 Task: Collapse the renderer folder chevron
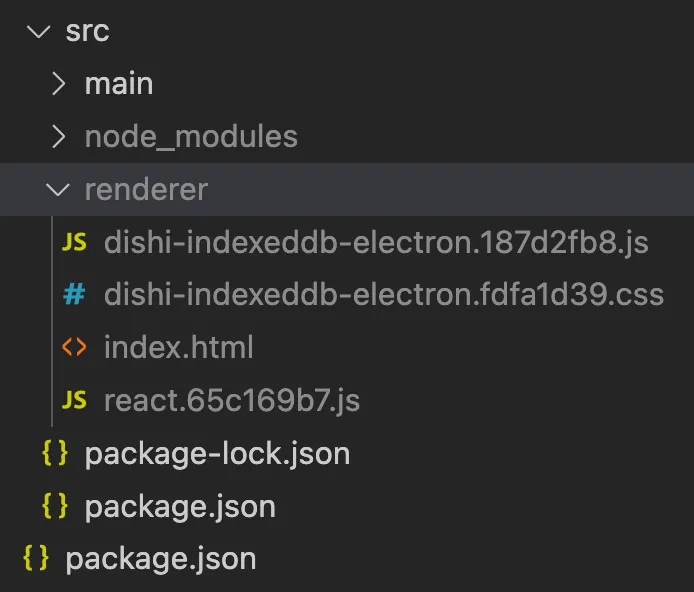click(x=59, y=189)
